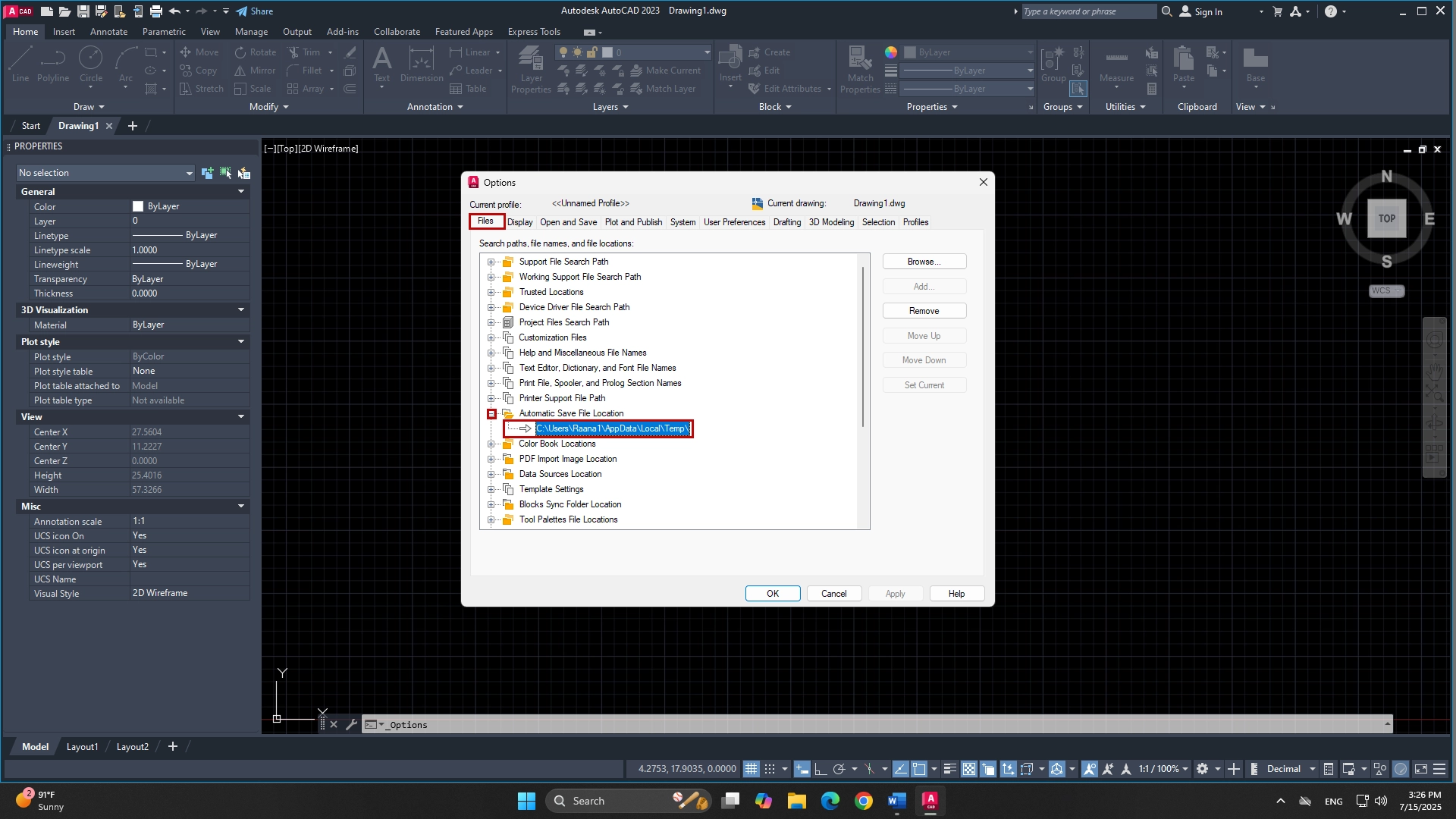The height and width of the screenshot is (819, 1456).
Task: Select the Polyline tool
Action: (52, 64)
